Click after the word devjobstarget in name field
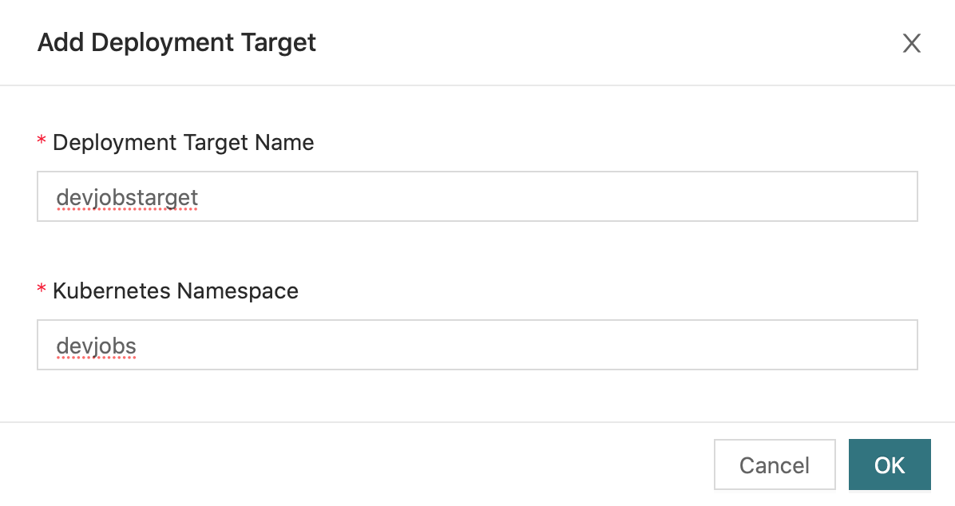This screenshot has height=506, width=955. pyautogui.click(x=201, y=197)
